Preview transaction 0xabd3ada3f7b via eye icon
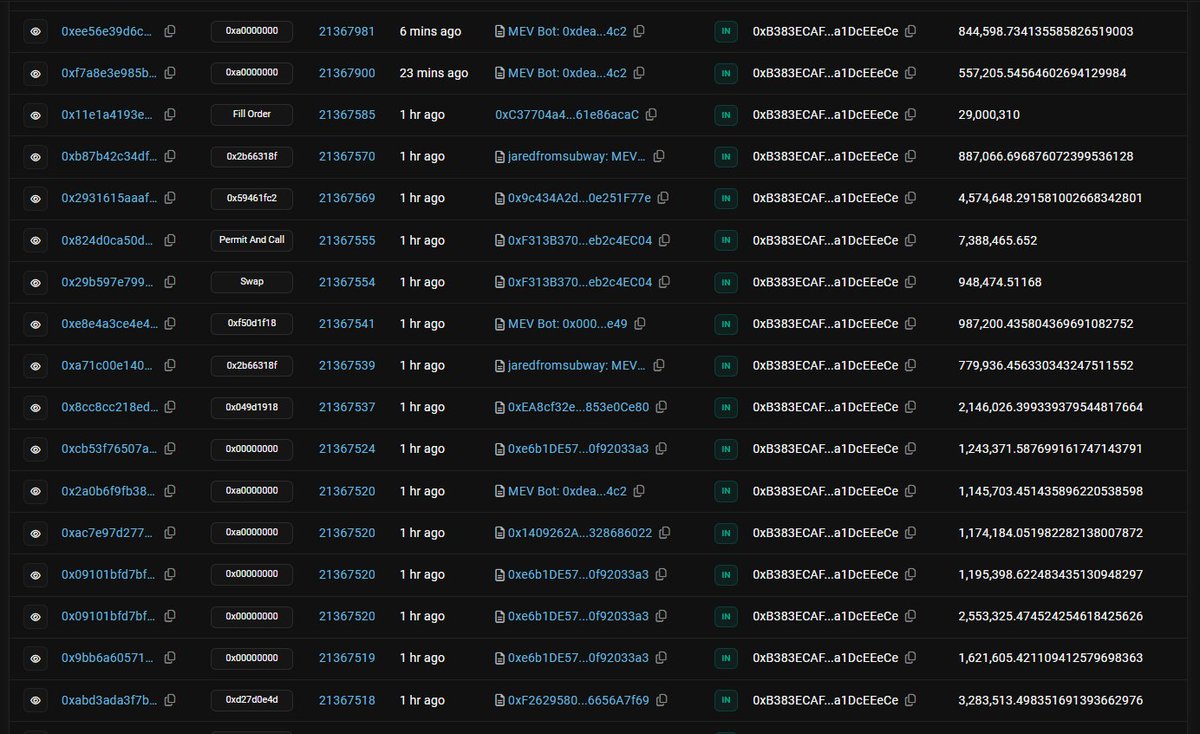The width and height of the screenshot is (1200, 734). tap(35, 700)
